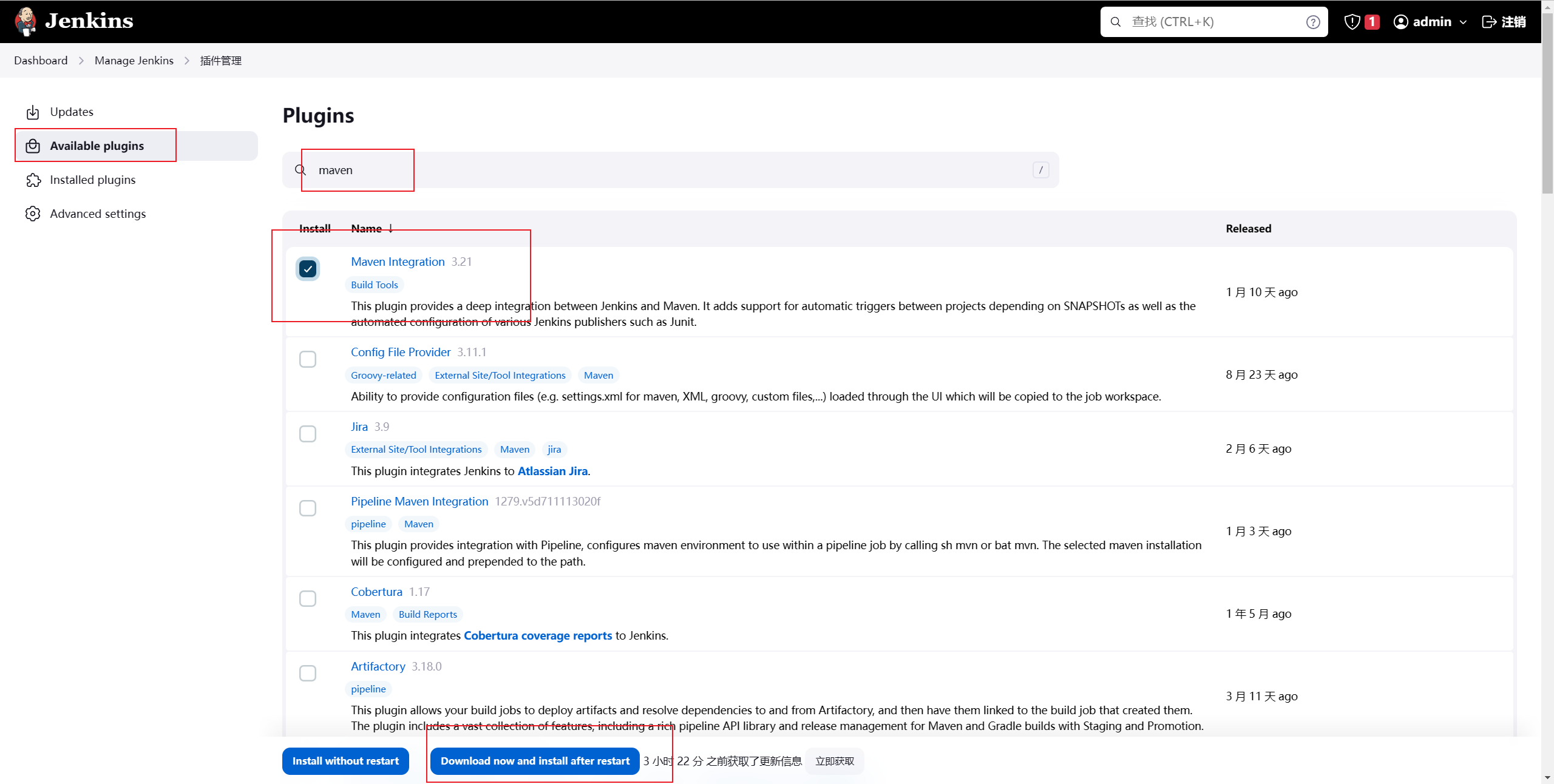The width and height of the screenshot is (1554, 784).
Task: Check the Jira plugin checkbox
Action: tap(308, 434)
